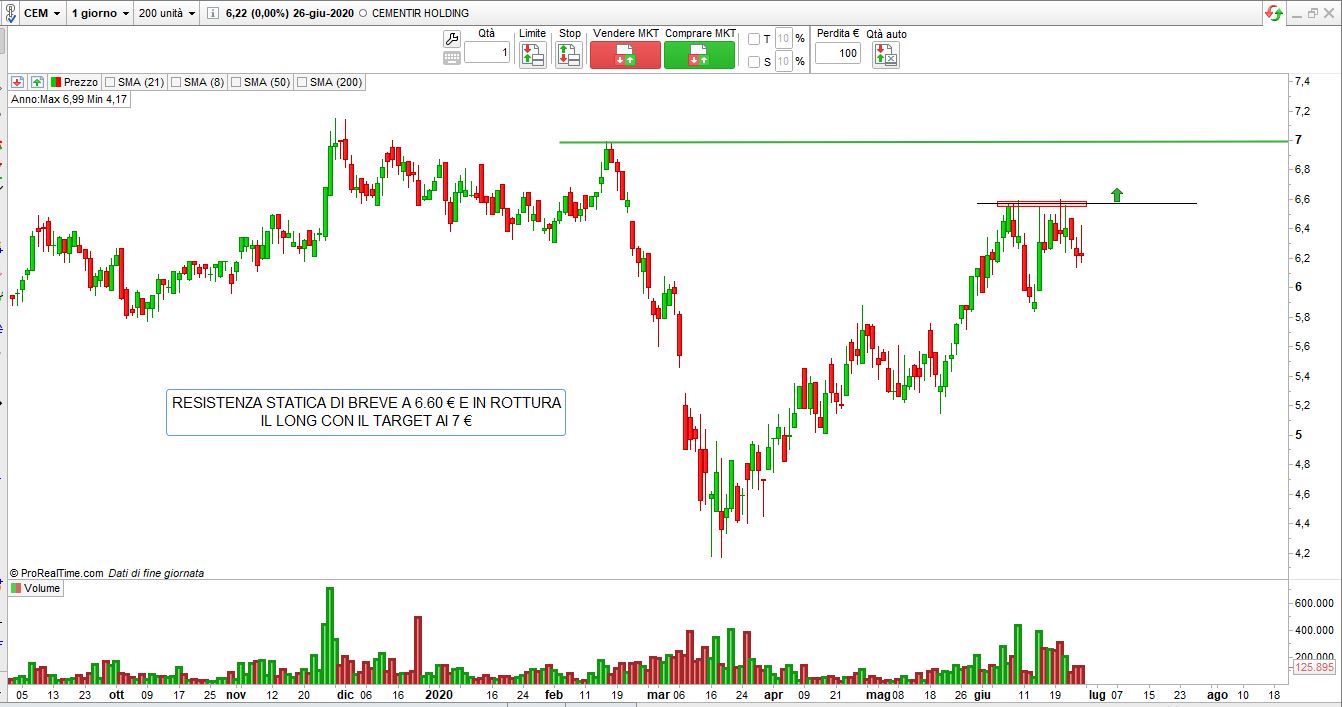Tick the S percentage checkbox
Screen dimensions: 1342x707
pyautogui.click(x=754, y=62)
